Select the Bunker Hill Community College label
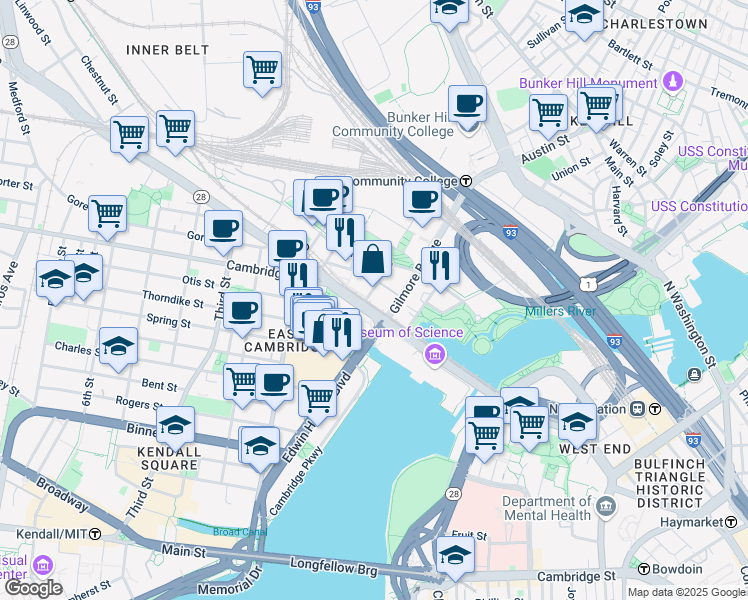Image resolution: width=748 pixels, height=600 pixels. tap(393, 124)
